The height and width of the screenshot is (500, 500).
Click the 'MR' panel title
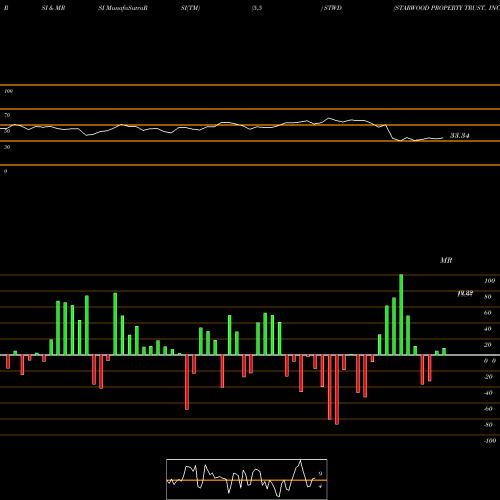[446, 260]
